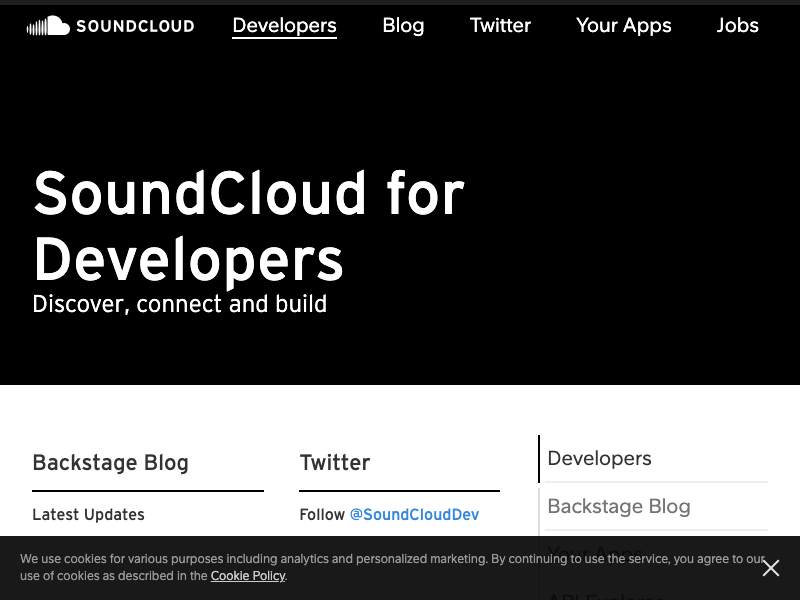Open the Developers nav item
800x600 pixels.
pyautogui.click(x=284, y=26)
